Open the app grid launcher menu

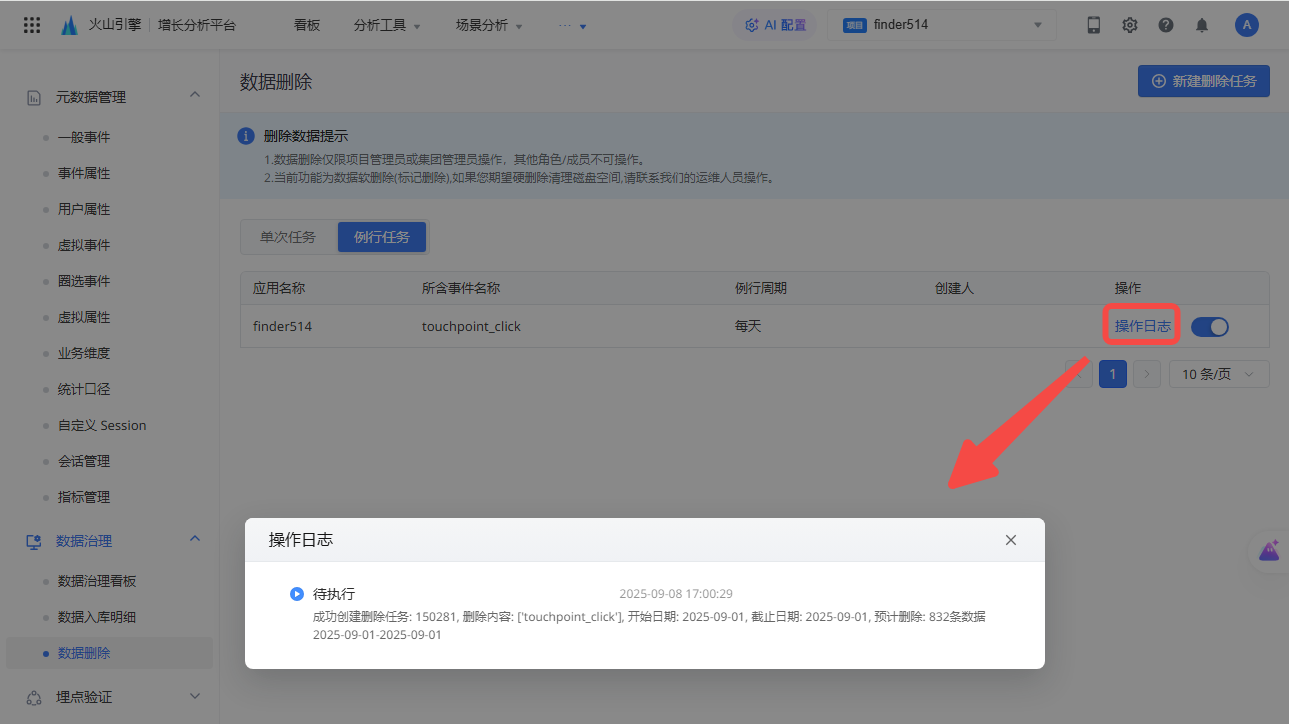click(32, 25)
